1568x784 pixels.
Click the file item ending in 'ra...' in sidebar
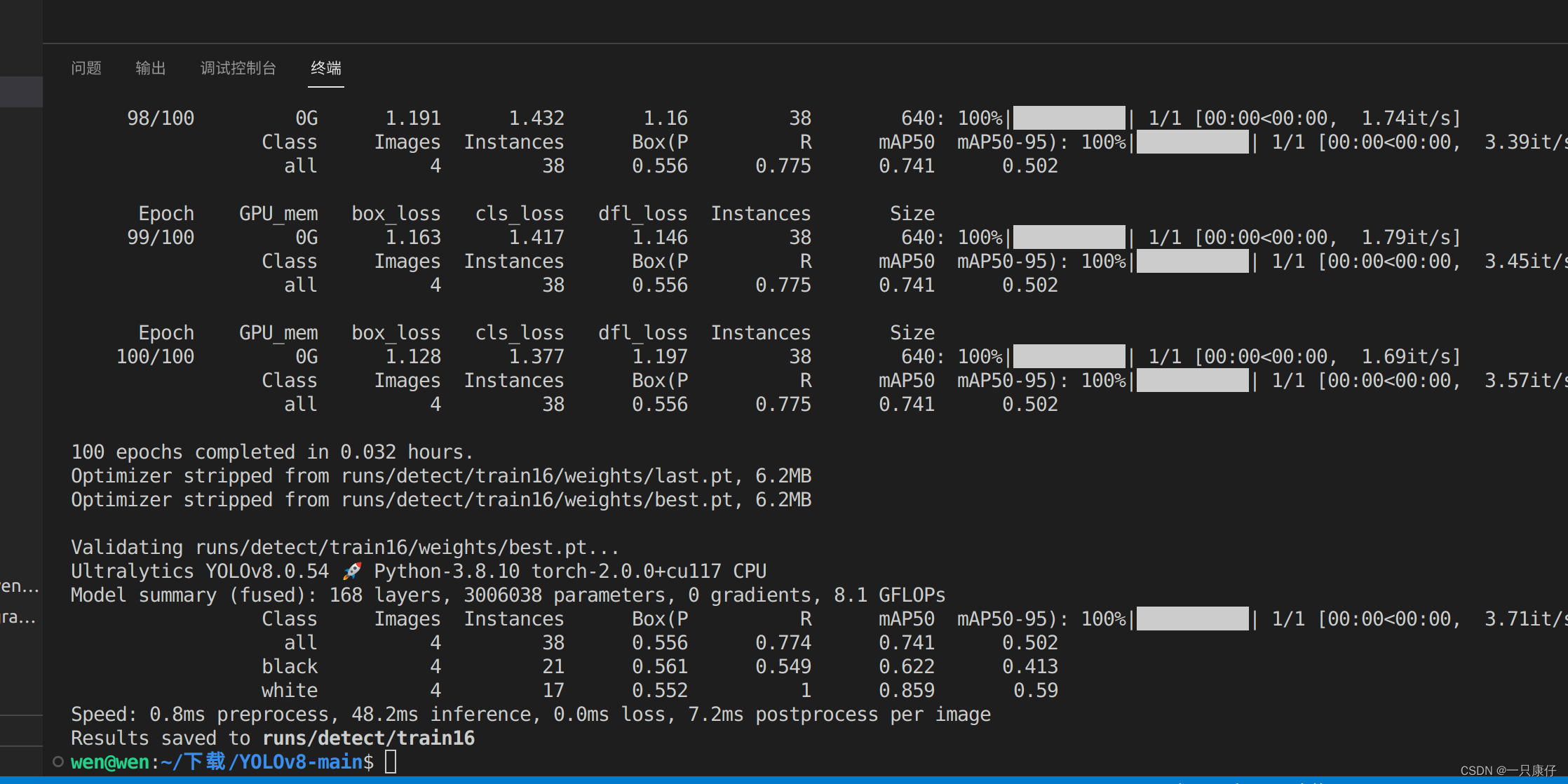(18, 618)
